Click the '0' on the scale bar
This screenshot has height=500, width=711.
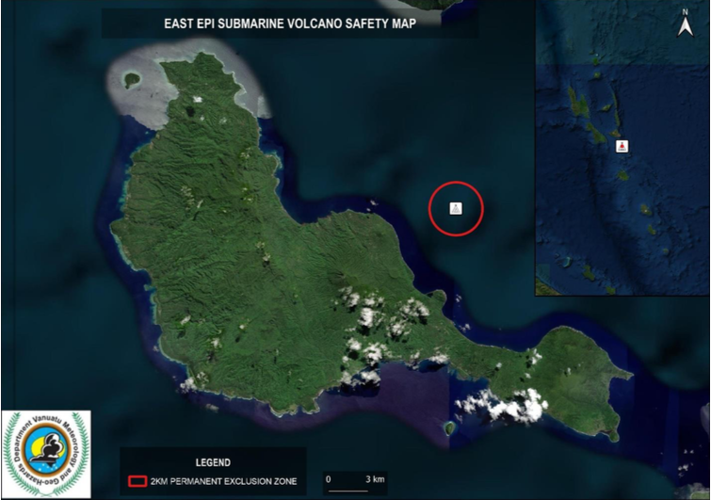pyautogui.click(x=328, y=479)
